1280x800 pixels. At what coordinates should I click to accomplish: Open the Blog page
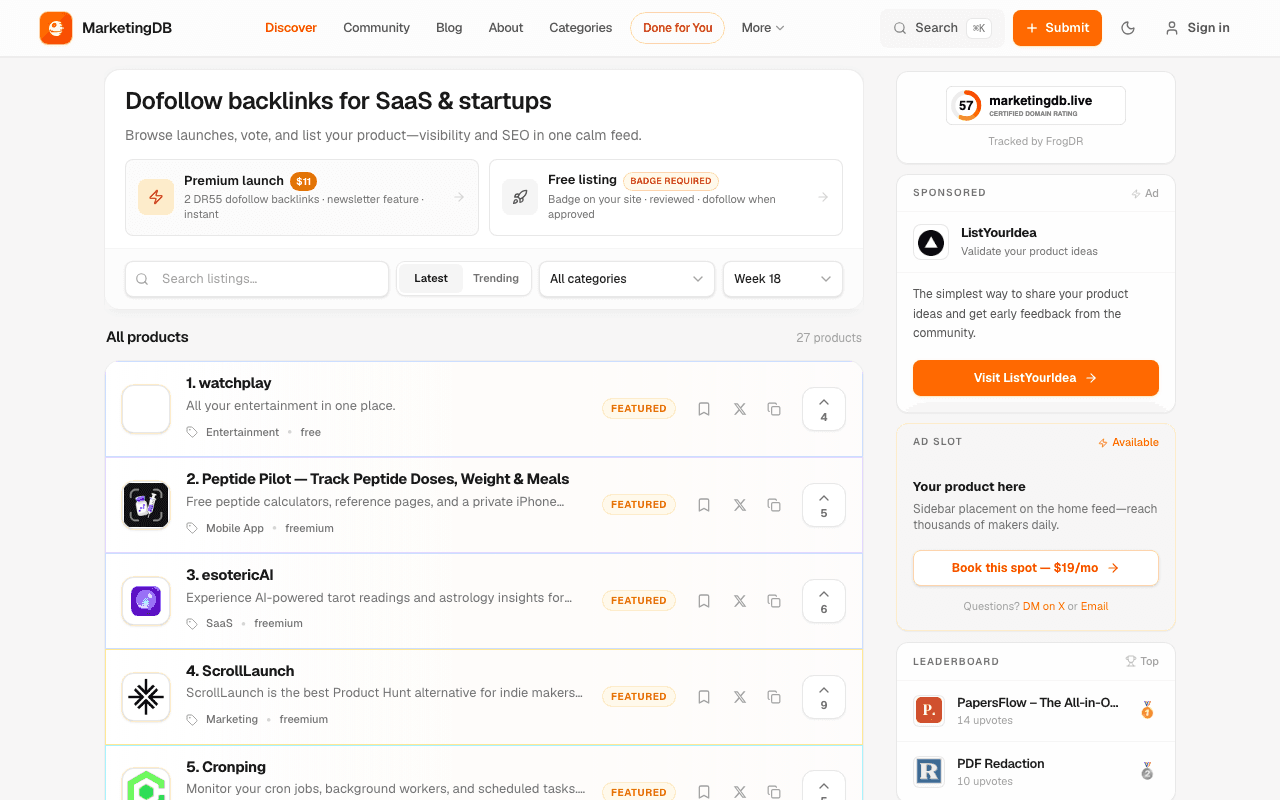(x=449, y=28)
